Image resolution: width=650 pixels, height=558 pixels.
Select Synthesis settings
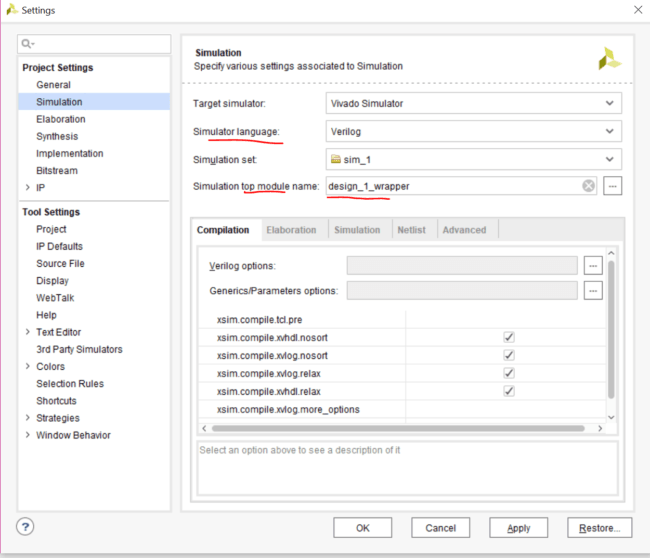point(57,136)
